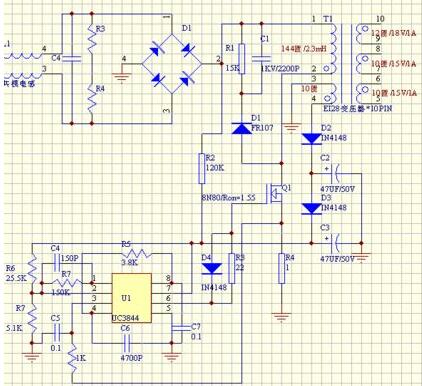Select the UC3844 chip U1
422x386 pixels.
coord(131,298)
